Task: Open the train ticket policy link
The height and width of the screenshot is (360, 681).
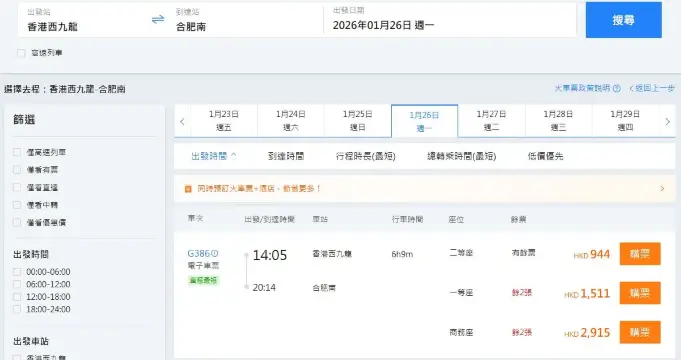Action: pyautogui.click(x=582, y=88)
